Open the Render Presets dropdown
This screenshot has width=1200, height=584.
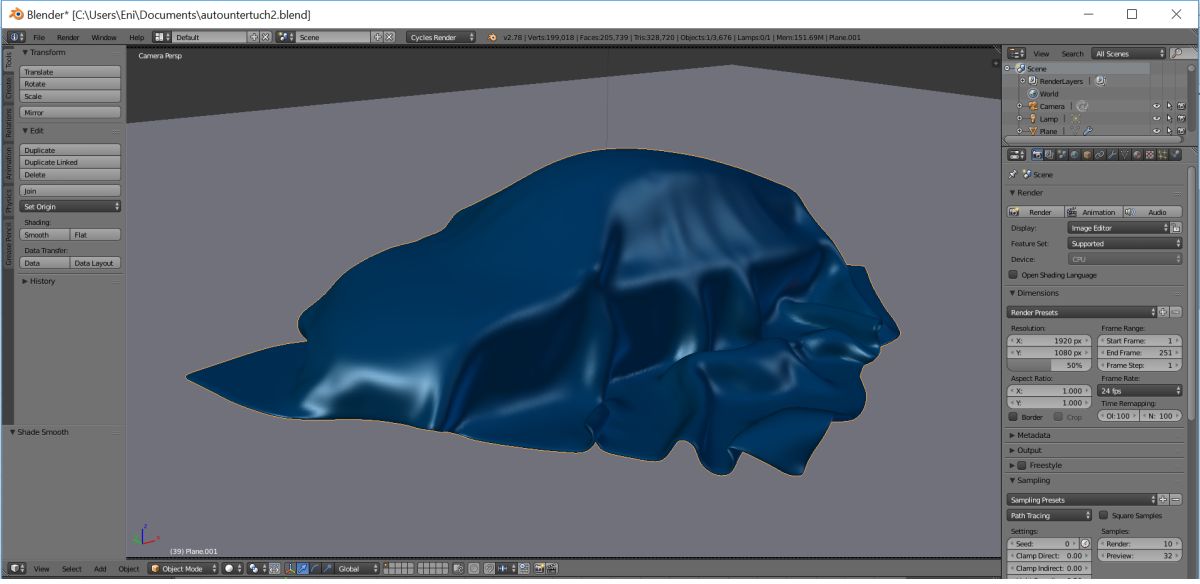click(1082, 312)
